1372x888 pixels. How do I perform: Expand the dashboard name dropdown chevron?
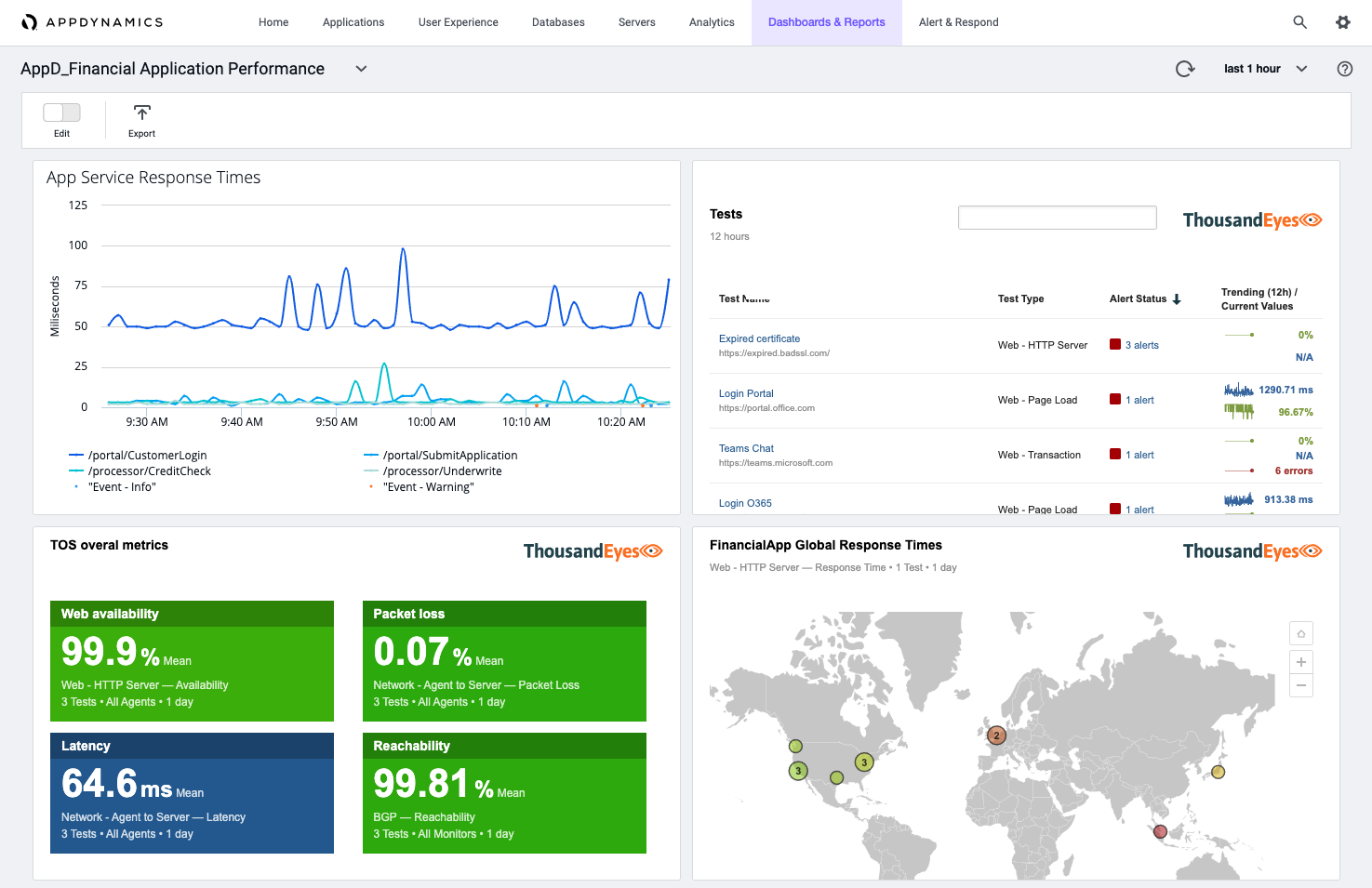361,69
